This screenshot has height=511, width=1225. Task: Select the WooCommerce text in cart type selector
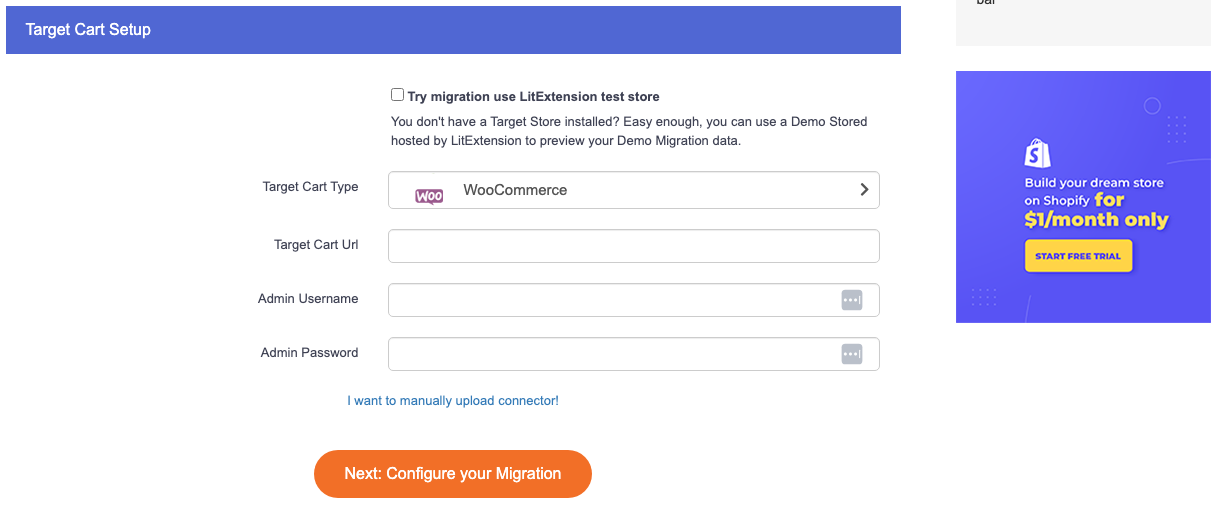[x=515, y=190]
